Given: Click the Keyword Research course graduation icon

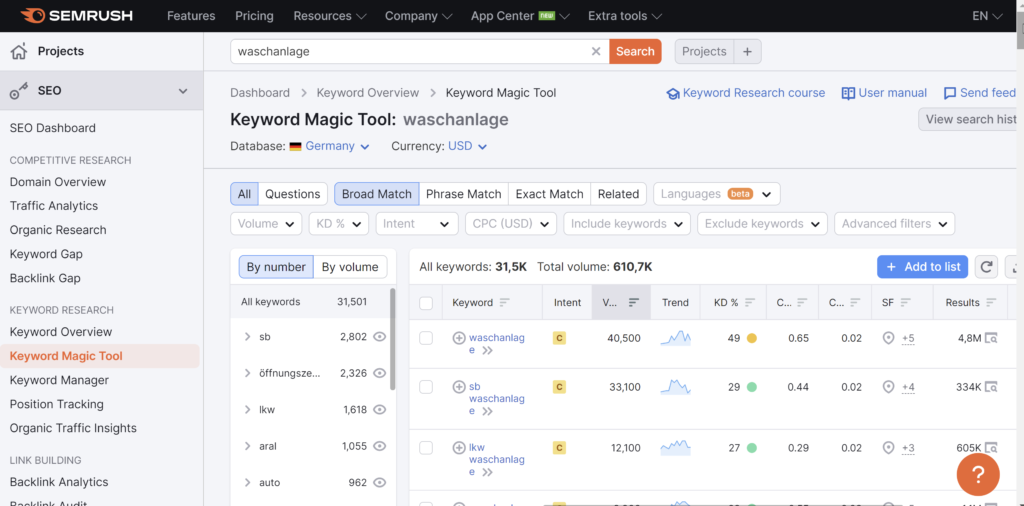Looking at the screenshot, I should (673, 93).
